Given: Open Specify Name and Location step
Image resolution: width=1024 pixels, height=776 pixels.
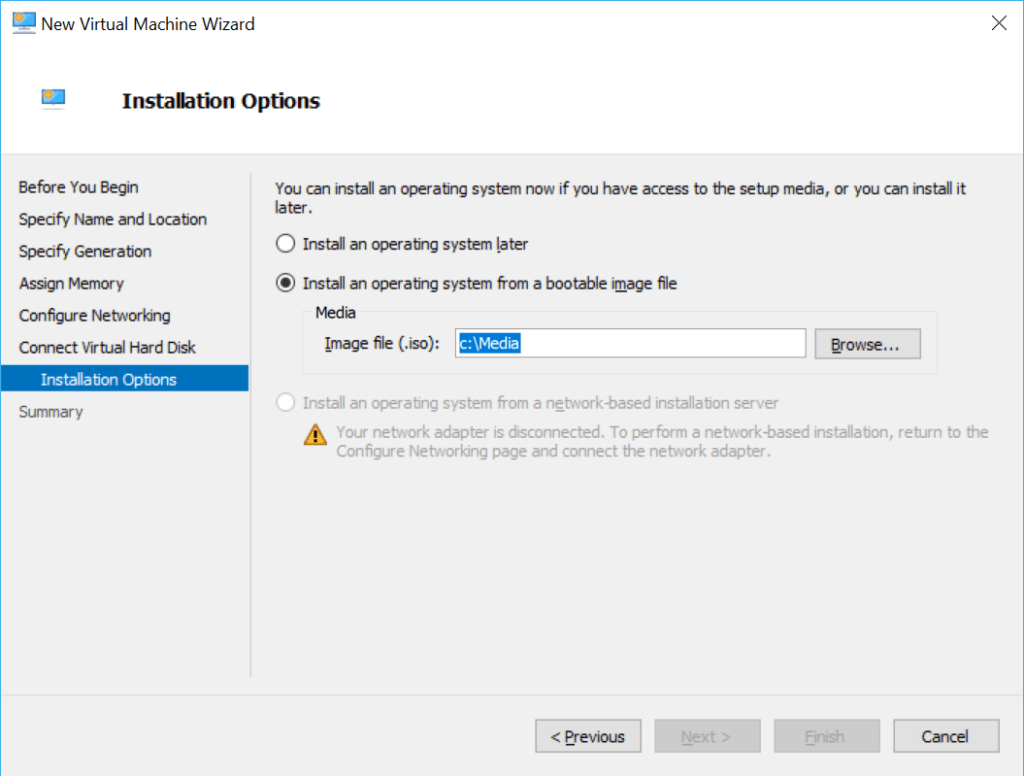Looking at the screenshot, I should pos(113,219).
